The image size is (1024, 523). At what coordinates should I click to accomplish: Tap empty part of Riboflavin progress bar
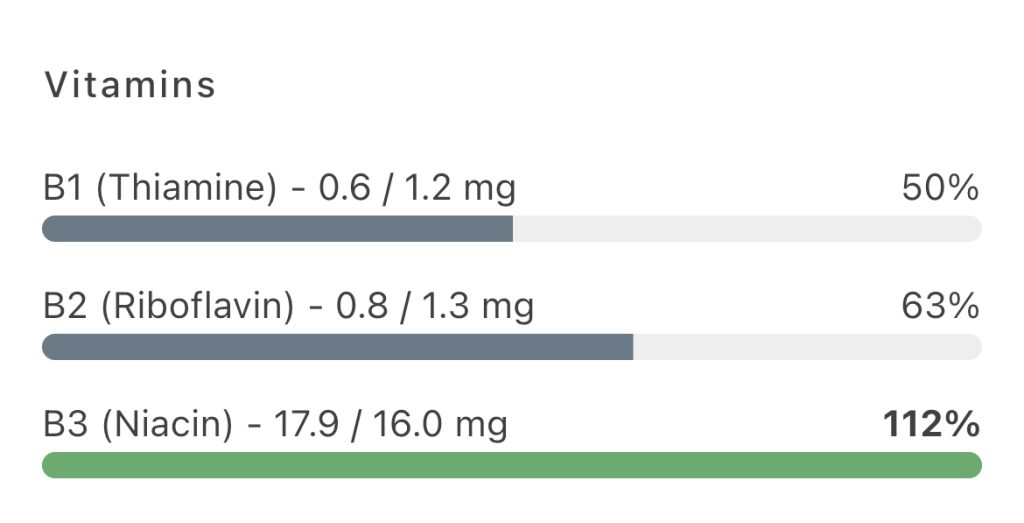(x=808, y=347)
